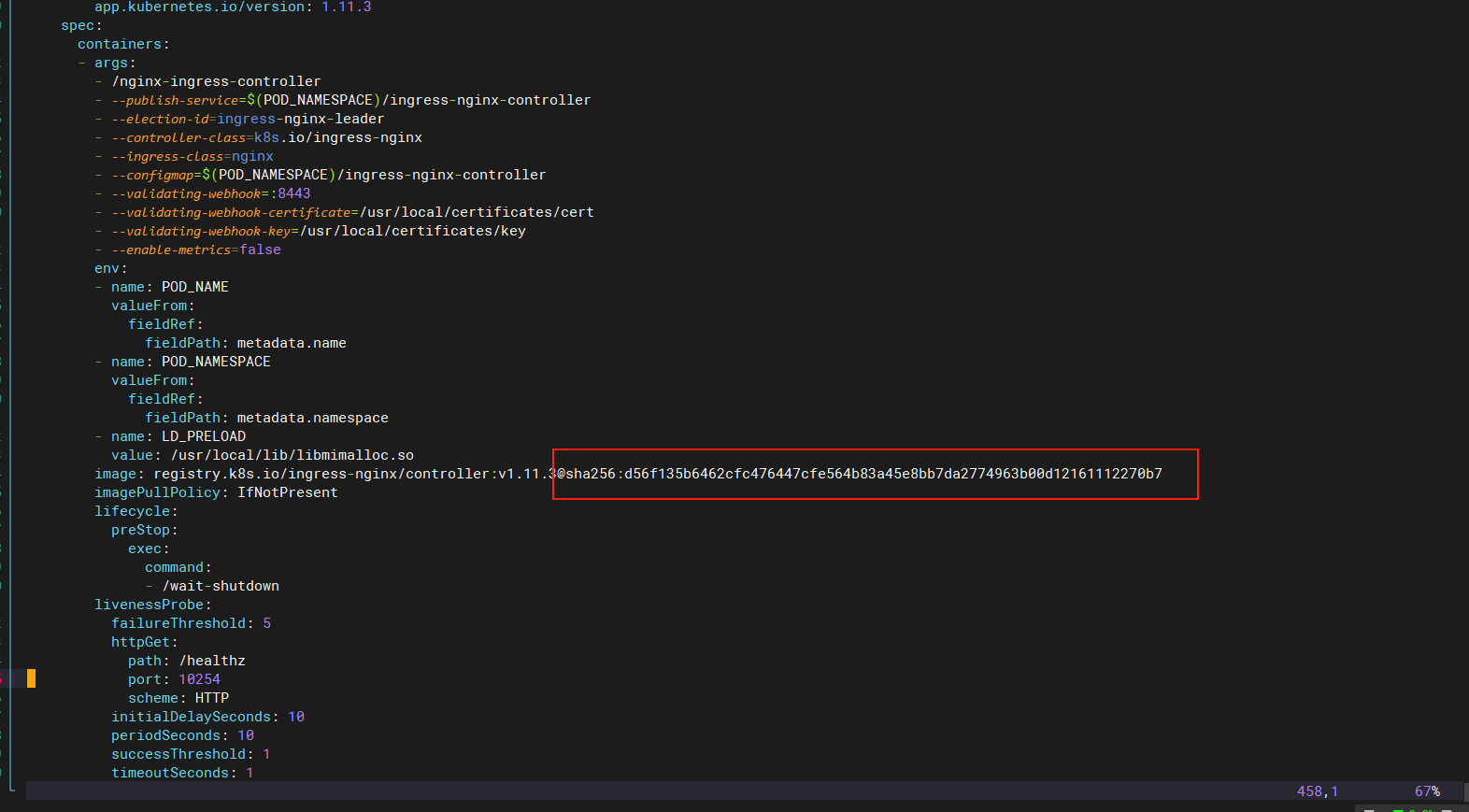Select '--election-id=ingress-nginx-leader' line
The height and width of the screenshot is (812, 1469).
click(x=248, y=119)
